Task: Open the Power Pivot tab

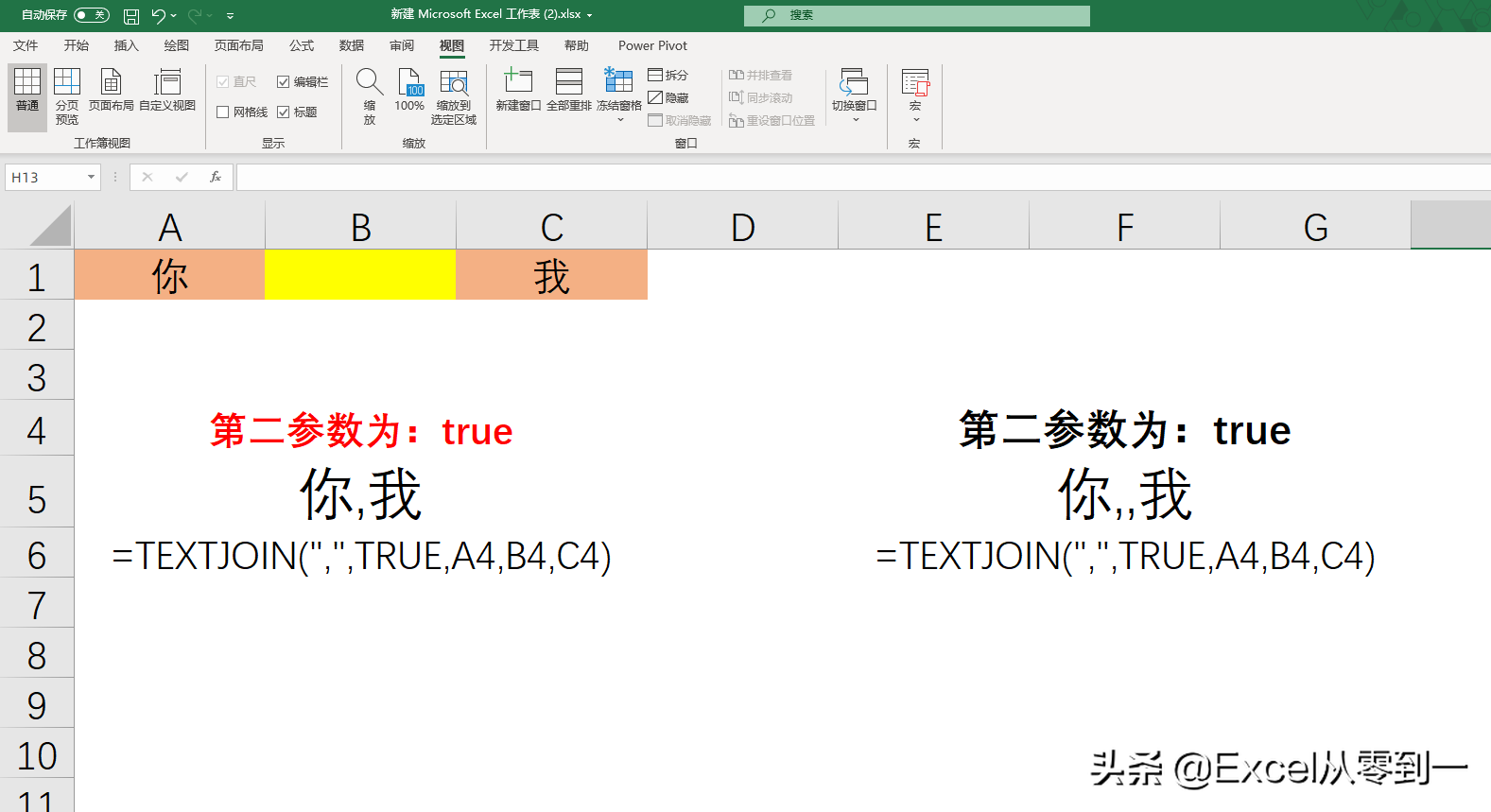Action: (652, 45)
